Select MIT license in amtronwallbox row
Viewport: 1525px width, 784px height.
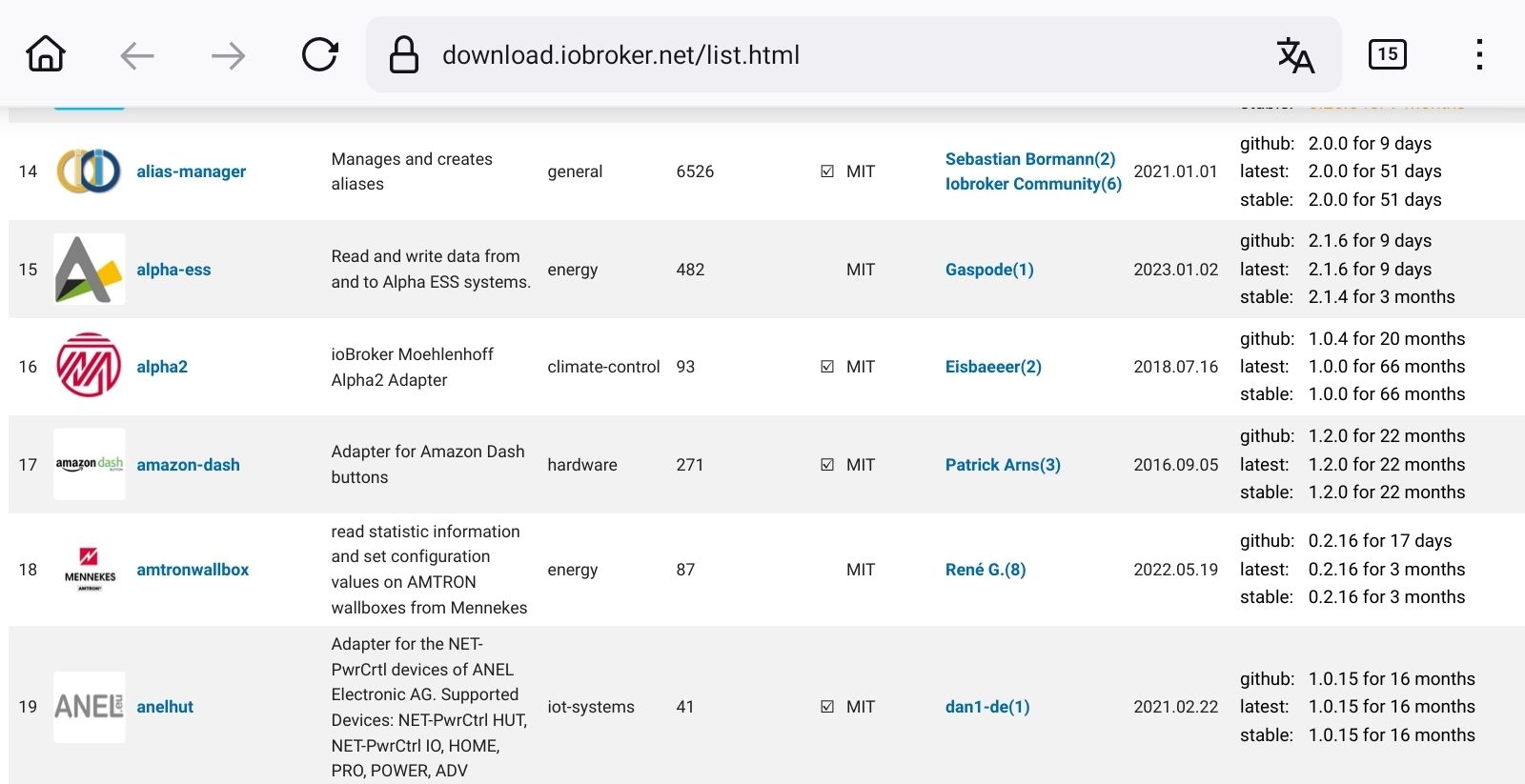pos(861,570)
